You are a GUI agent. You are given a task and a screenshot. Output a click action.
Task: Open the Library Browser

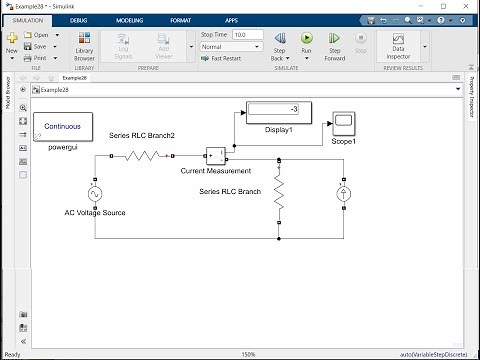(84, 46)
